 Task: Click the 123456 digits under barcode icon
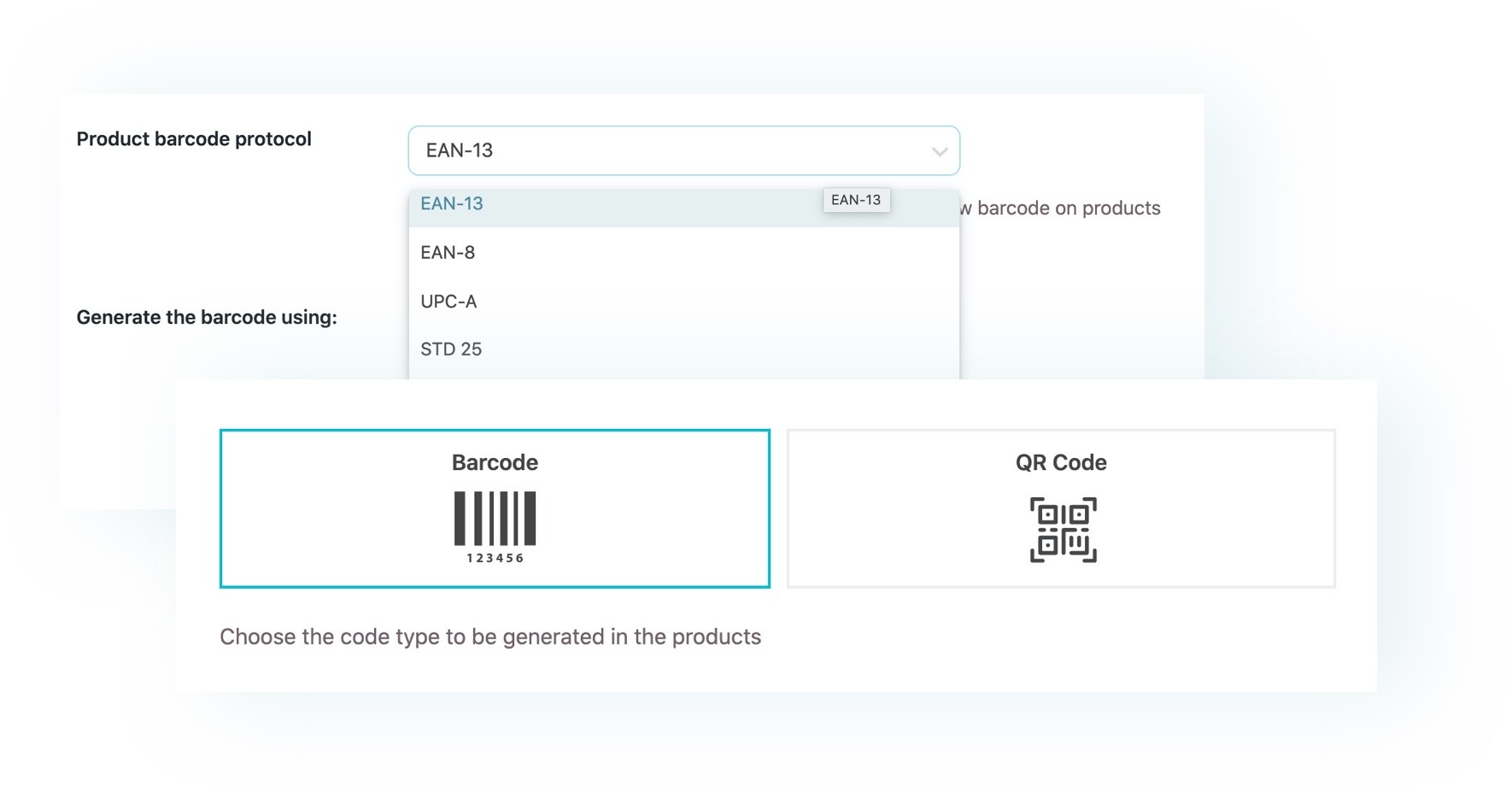click(x=495, y=558)
